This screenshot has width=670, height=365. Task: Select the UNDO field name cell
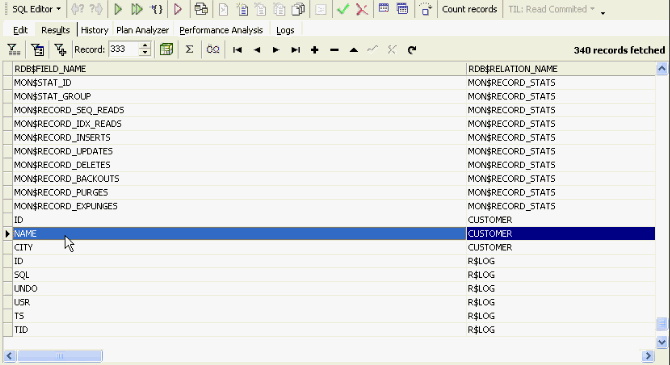click(239, 288)
